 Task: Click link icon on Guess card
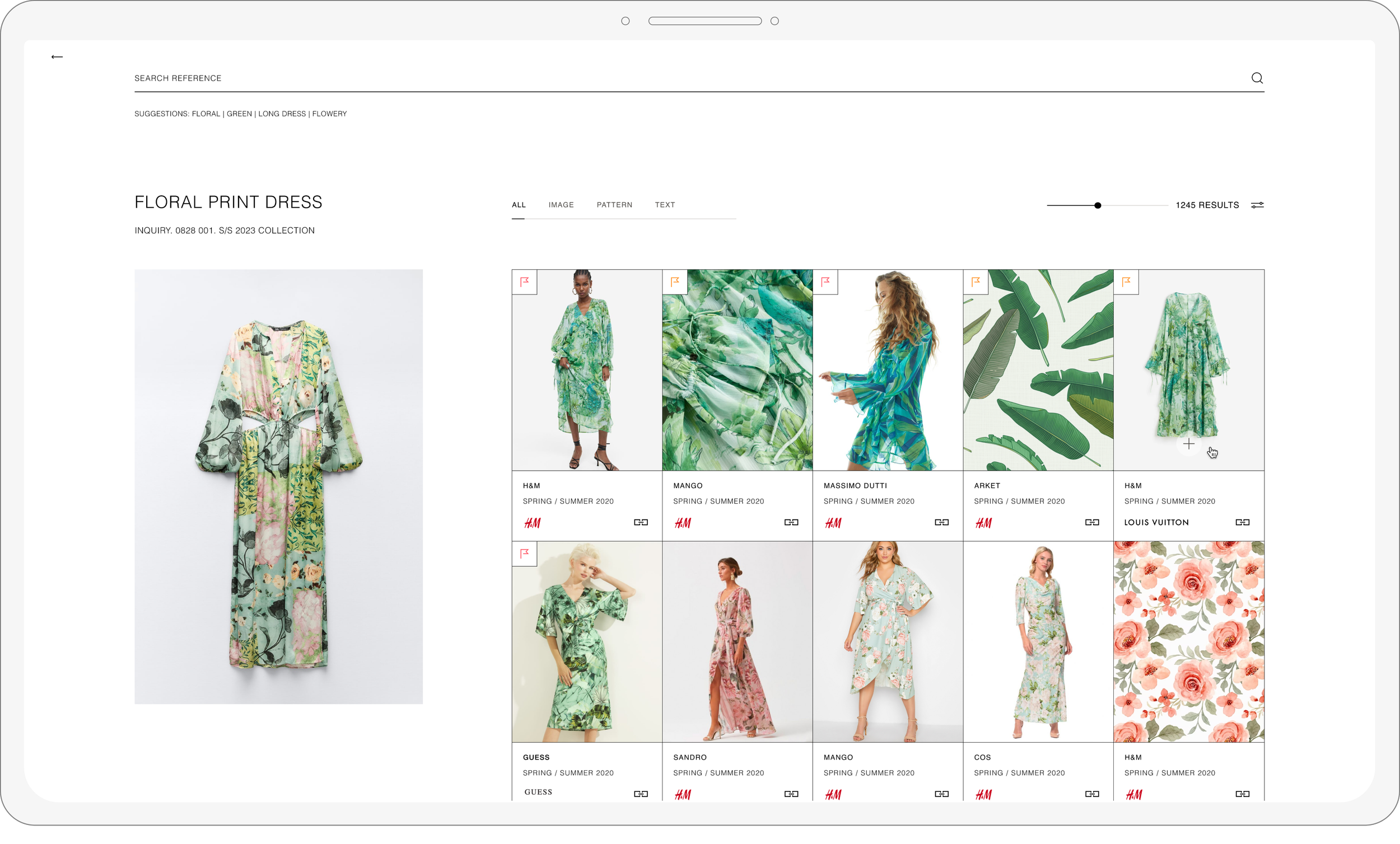click(640, 794)
